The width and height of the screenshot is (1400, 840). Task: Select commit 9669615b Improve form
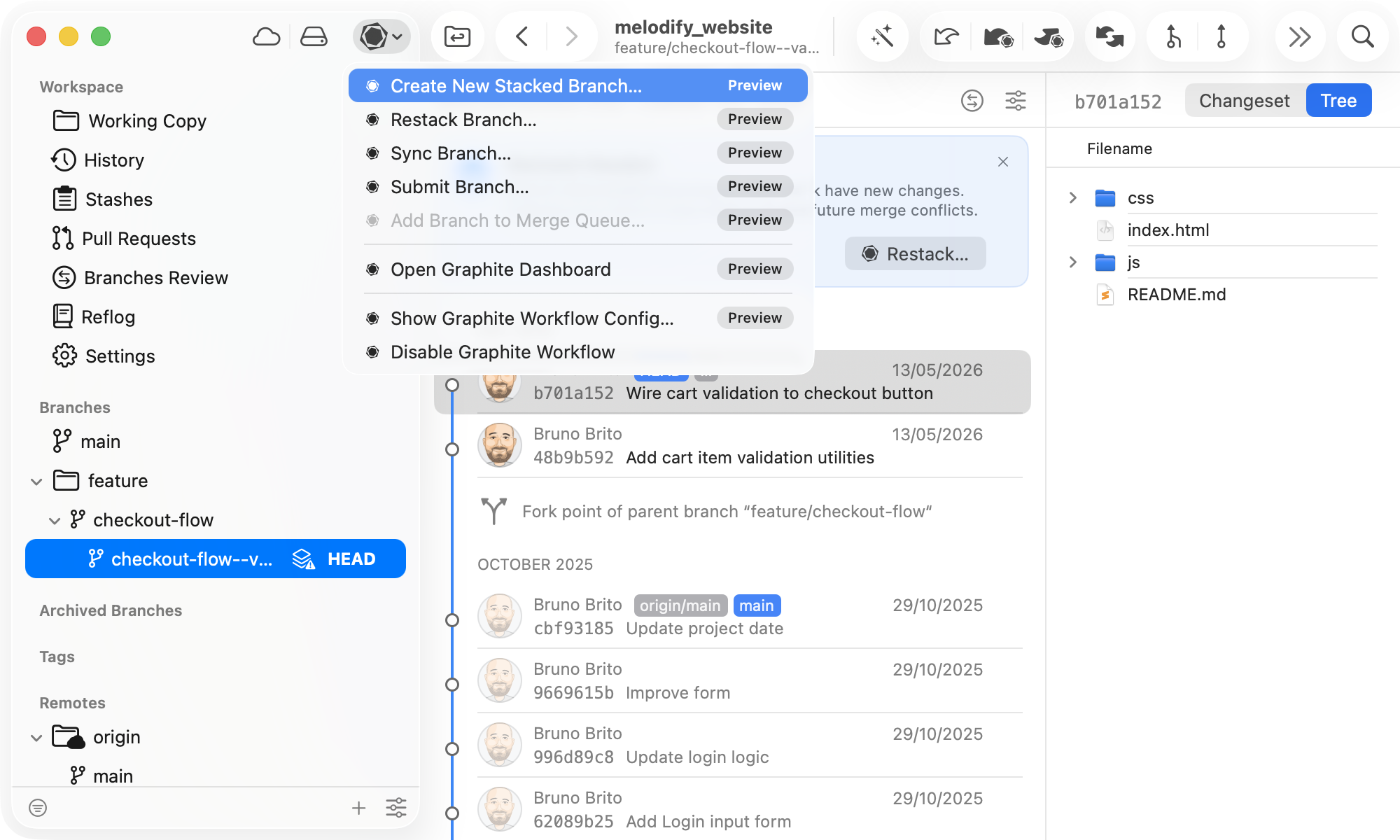click(x=732, y=681)
